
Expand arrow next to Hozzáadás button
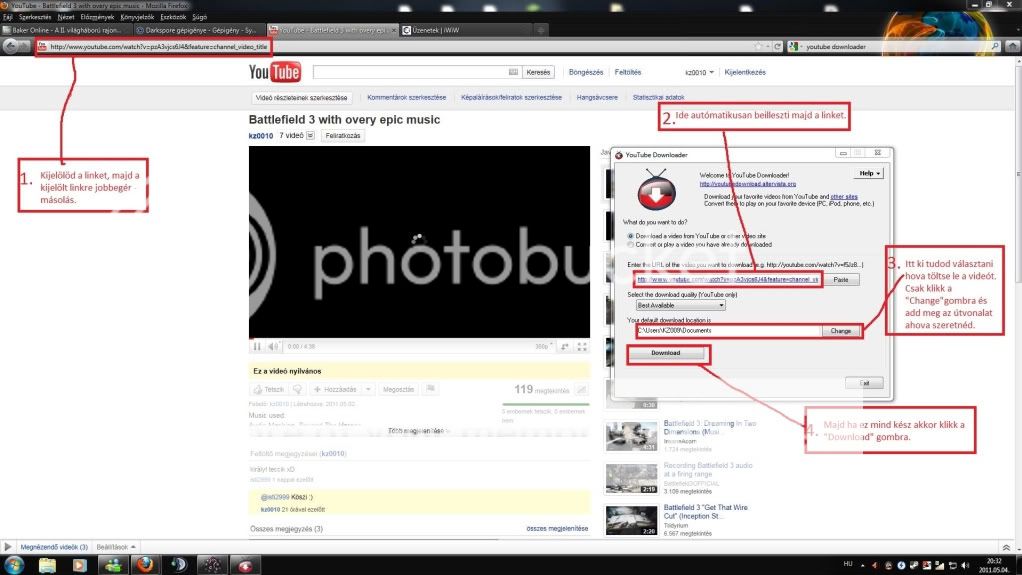[369, 389]
